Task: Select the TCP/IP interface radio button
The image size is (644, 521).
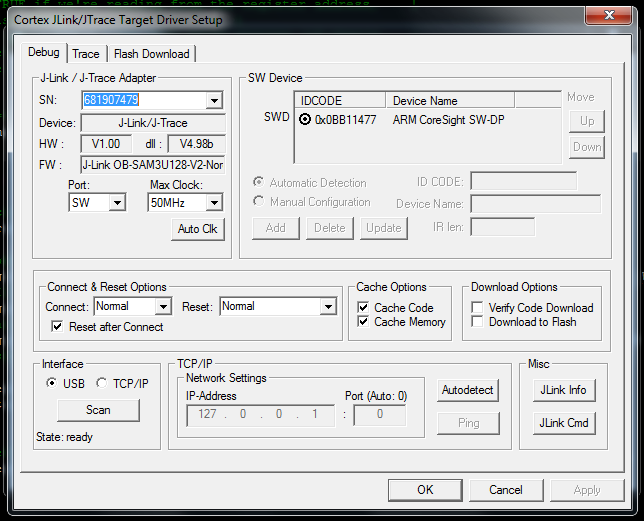Action: tap(102, 383)
